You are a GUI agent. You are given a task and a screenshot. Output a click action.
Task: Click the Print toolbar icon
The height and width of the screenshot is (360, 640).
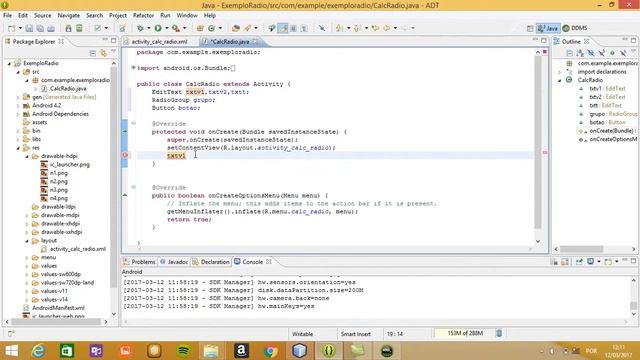point(51,28)
